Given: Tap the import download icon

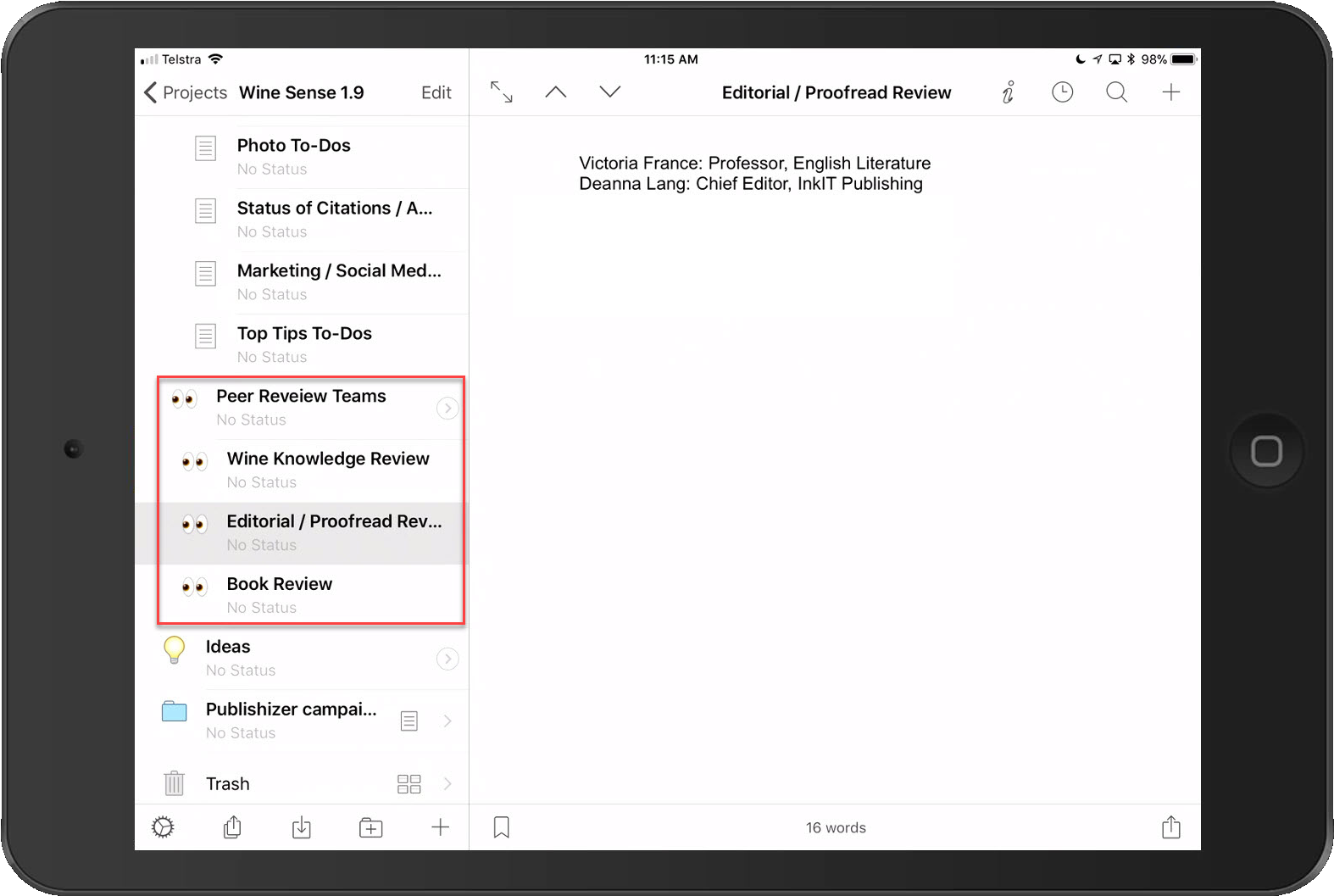Looking at the screenshot, I should coord(302,827).
